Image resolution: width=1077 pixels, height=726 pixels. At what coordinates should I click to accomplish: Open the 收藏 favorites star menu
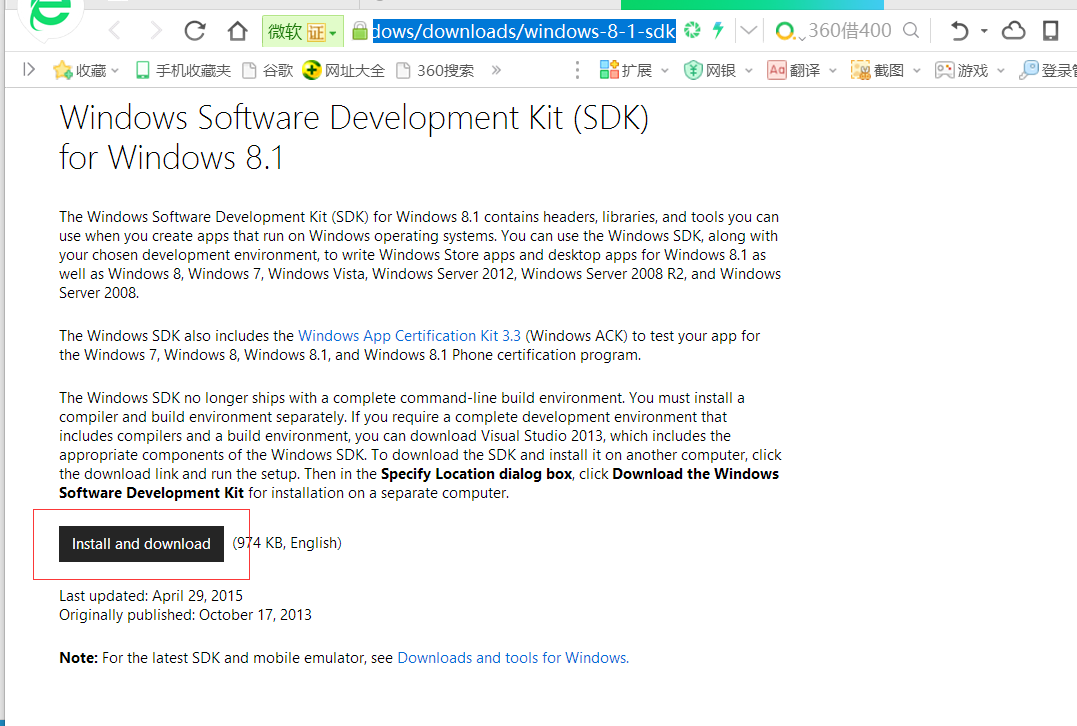(x=86, y=70)
